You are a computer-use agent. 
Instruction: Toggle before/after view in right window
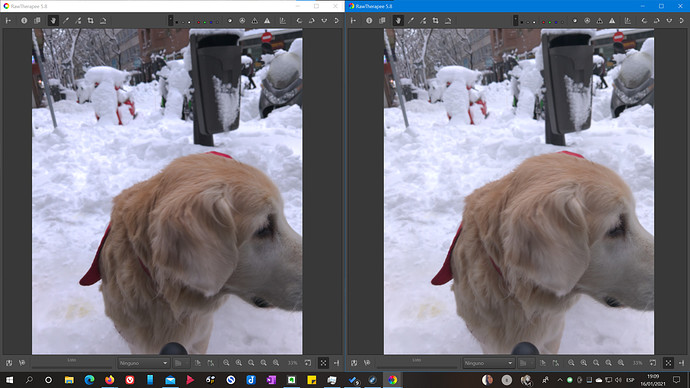click(x=382, y=21)
